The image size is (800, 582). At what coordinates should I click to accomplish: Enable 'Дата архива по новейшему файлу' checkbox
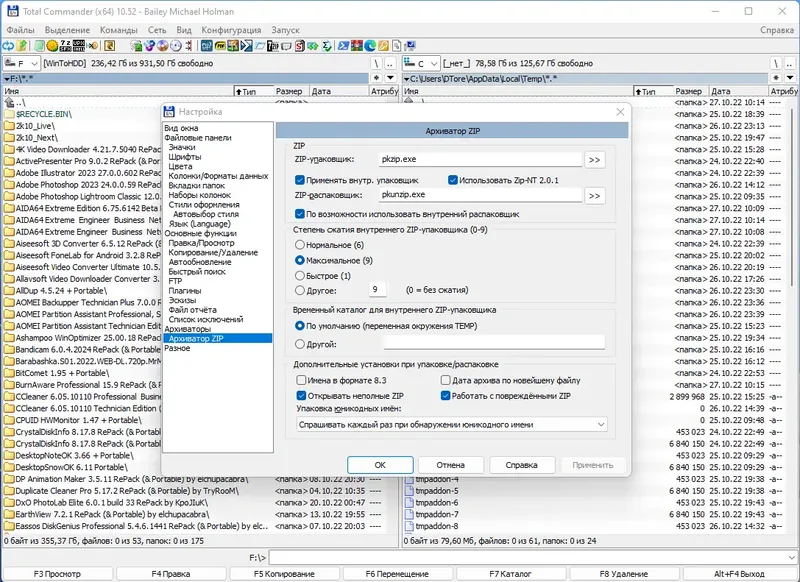pos(445,380)
